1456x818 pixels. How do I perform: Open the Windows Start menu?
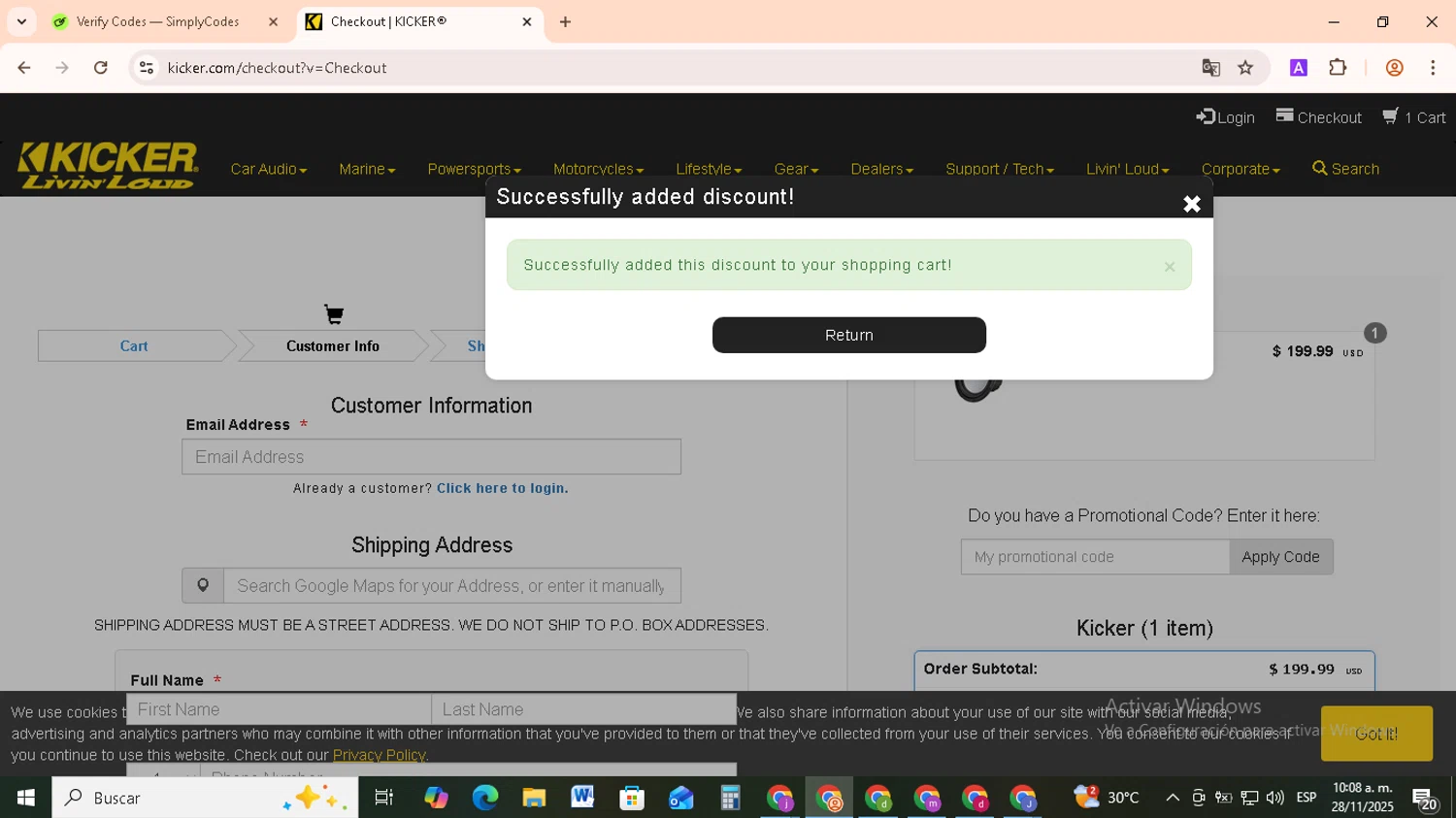(x=26, y=798)
